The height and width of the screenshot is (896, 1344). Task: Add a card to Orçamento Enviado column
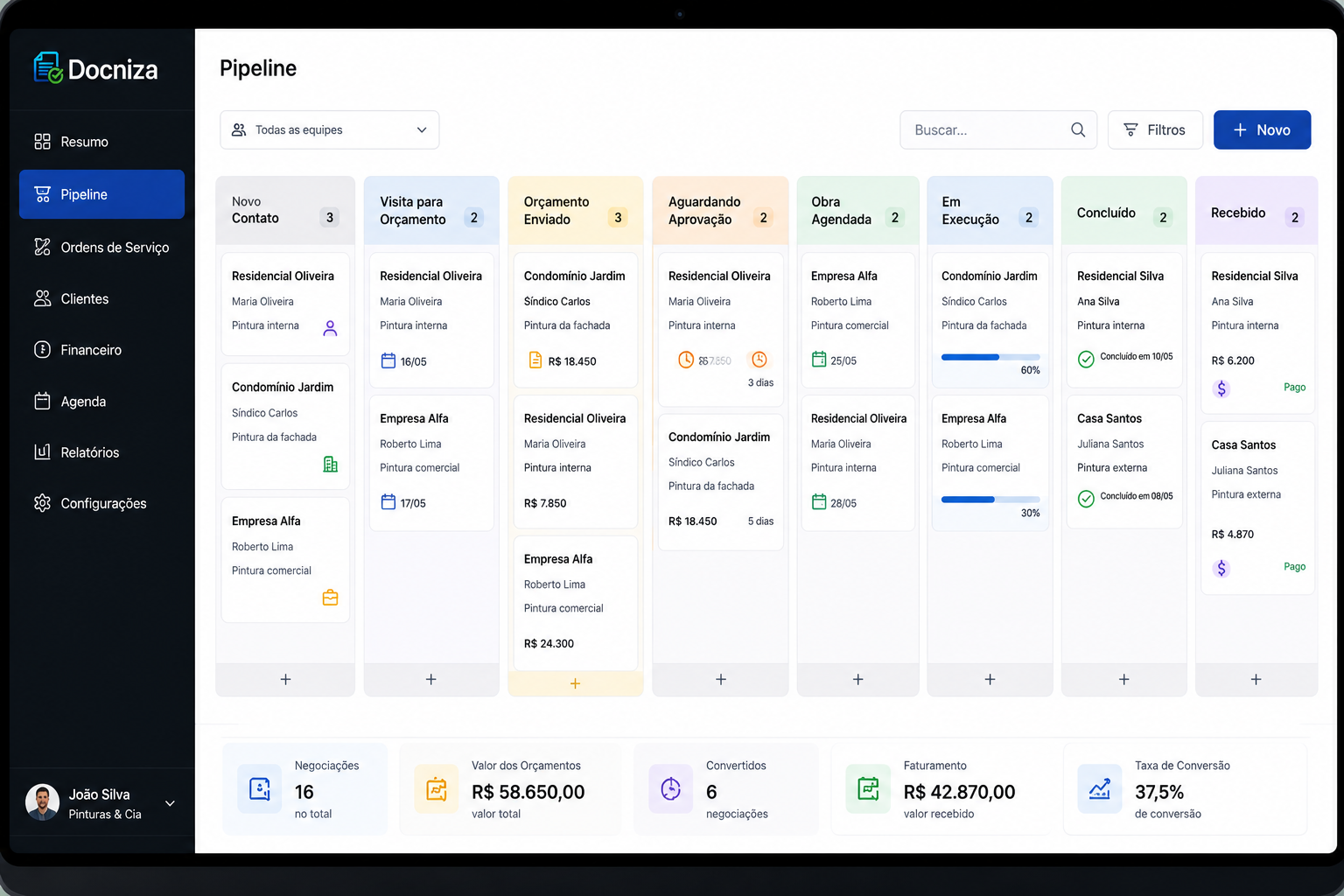575,683
